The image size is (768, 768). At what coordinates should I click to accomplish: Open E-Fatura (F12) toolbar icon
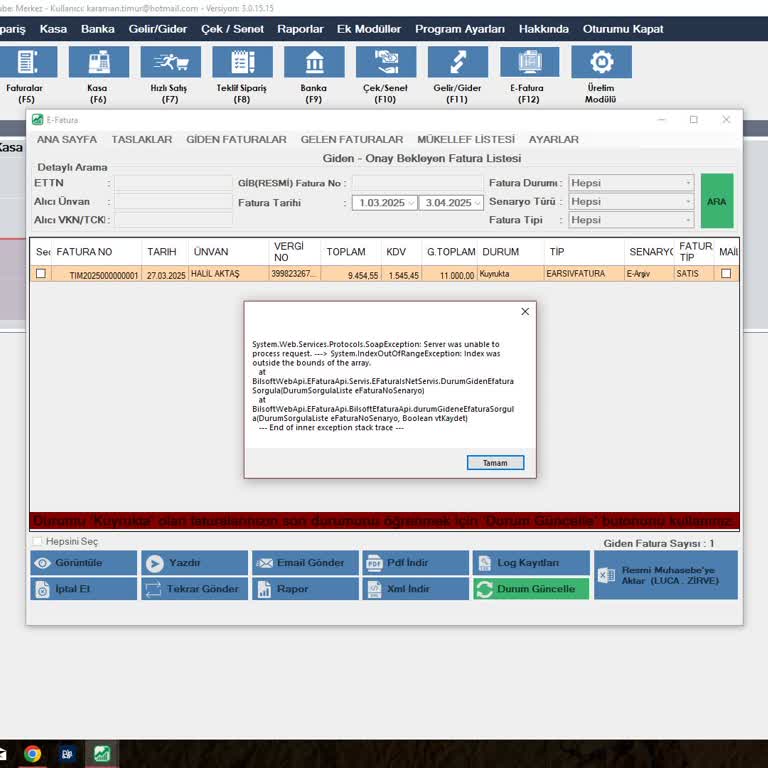pos(529,62)
